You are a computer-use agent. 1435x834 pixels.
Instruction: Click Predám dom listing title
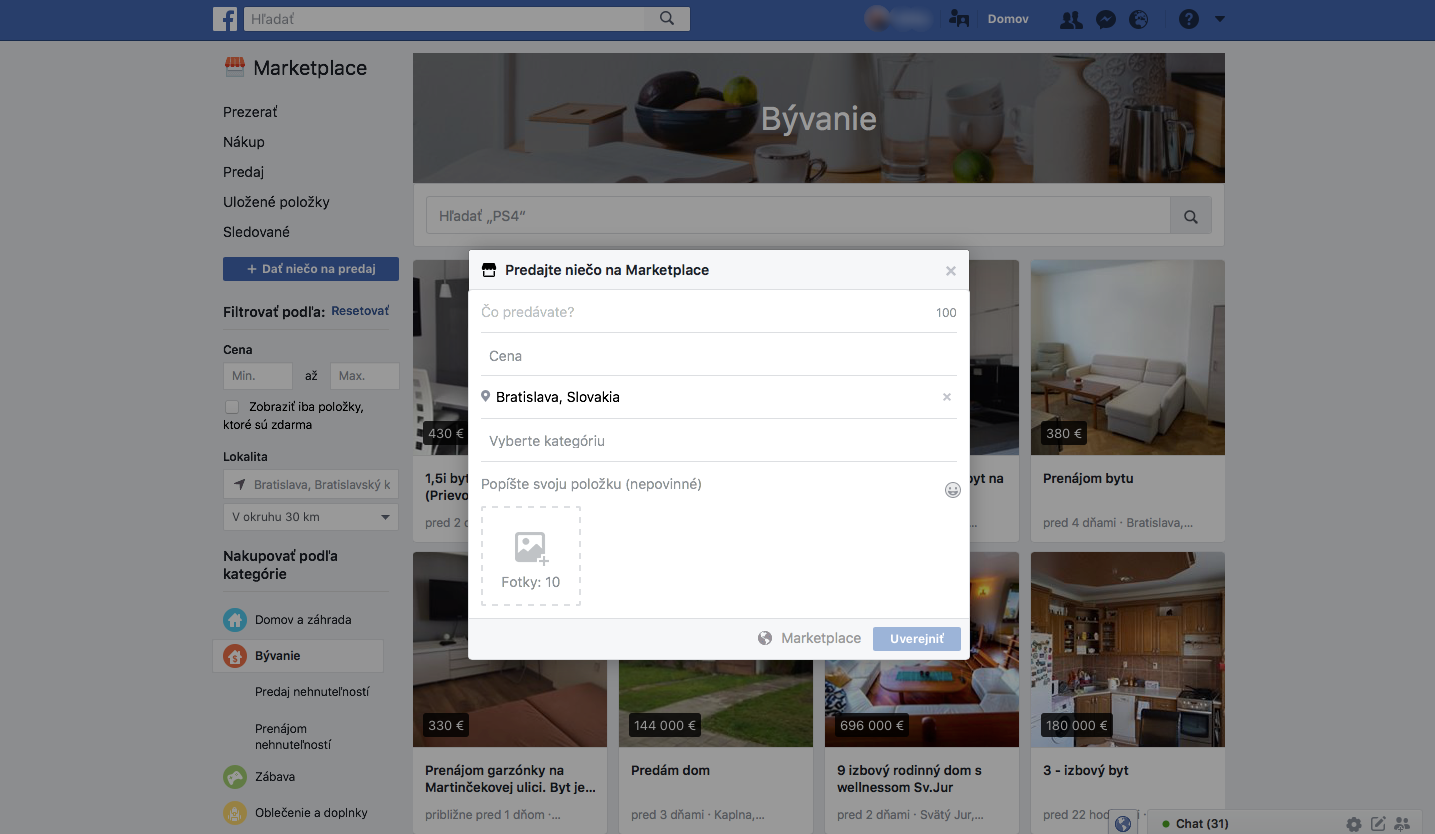tap(671, 770)
